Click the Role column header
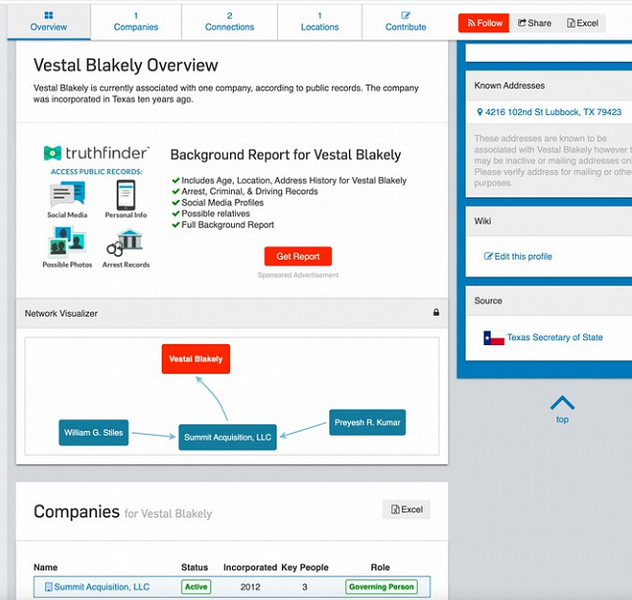 pyautogui.click(x=380, y=567)
